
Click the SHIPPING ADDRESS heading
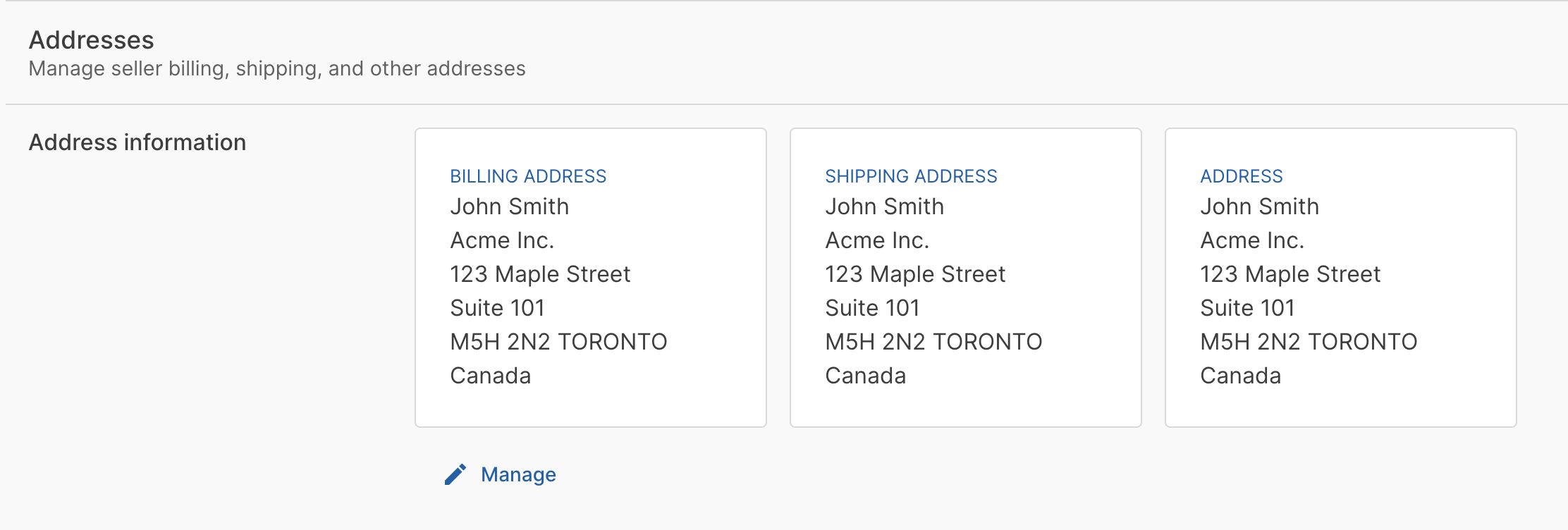pyautogui.click(x=911, y=176)
